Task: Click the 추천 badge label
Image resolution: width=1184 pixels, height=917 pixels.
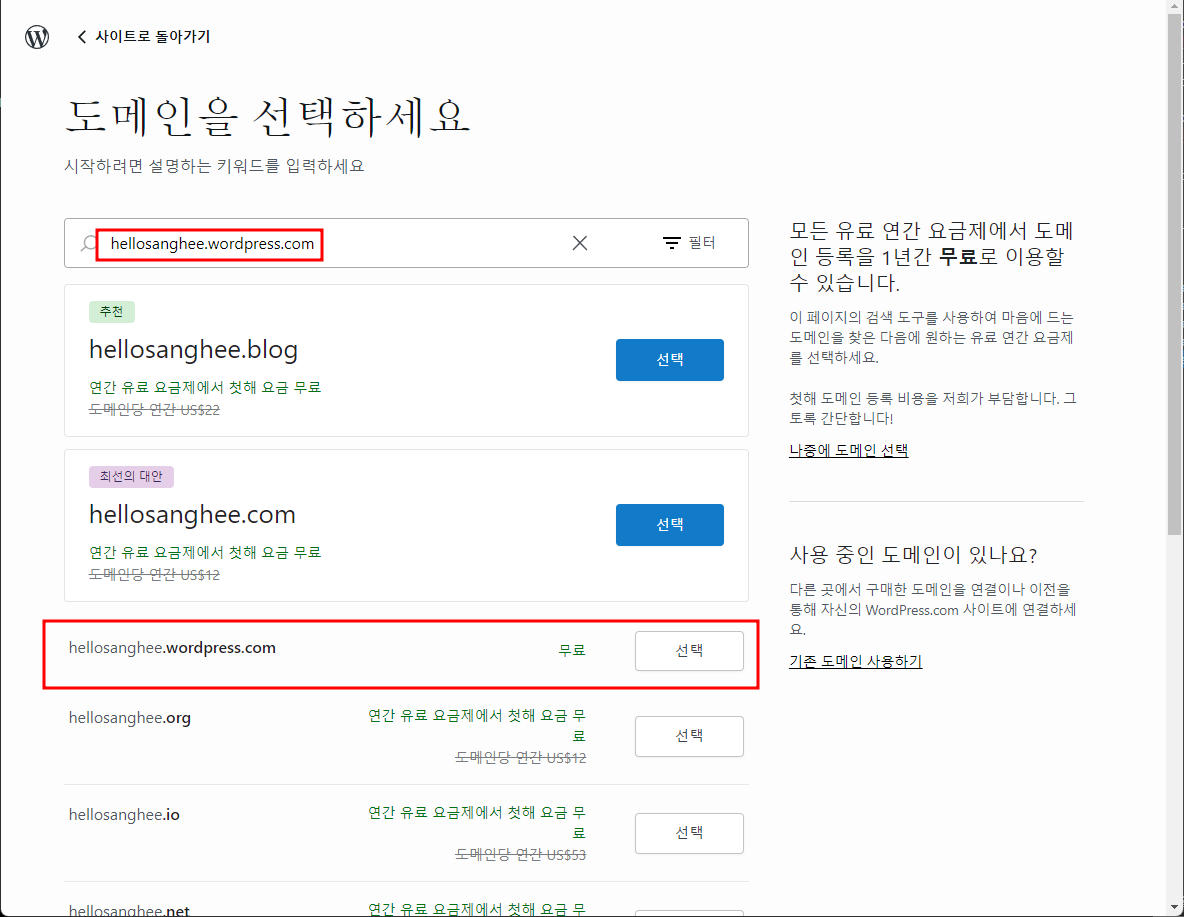Action: point(112,311)
